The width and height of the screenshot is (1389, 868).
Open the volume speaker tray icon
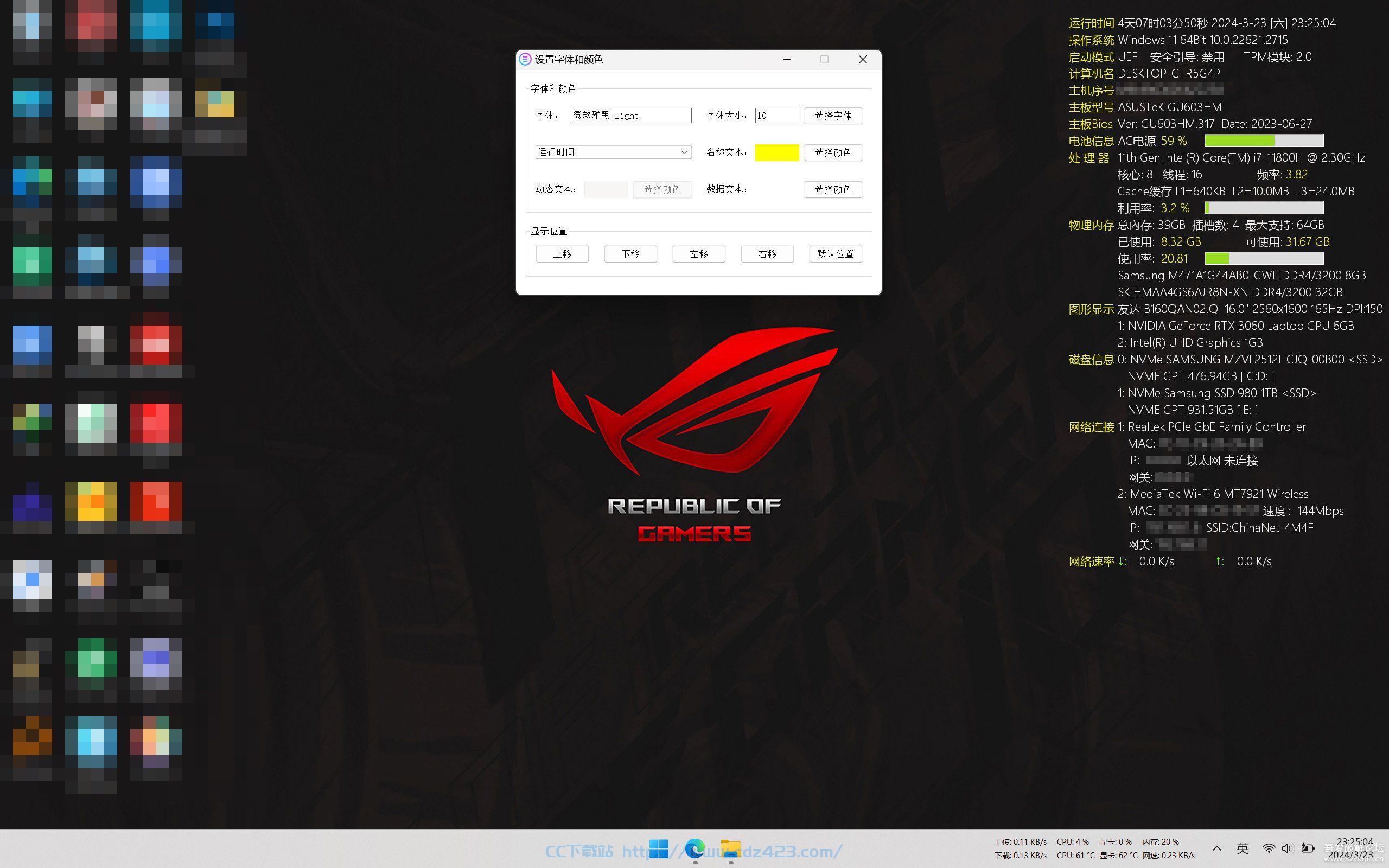pyautogui.click(x=1288, y=848)
